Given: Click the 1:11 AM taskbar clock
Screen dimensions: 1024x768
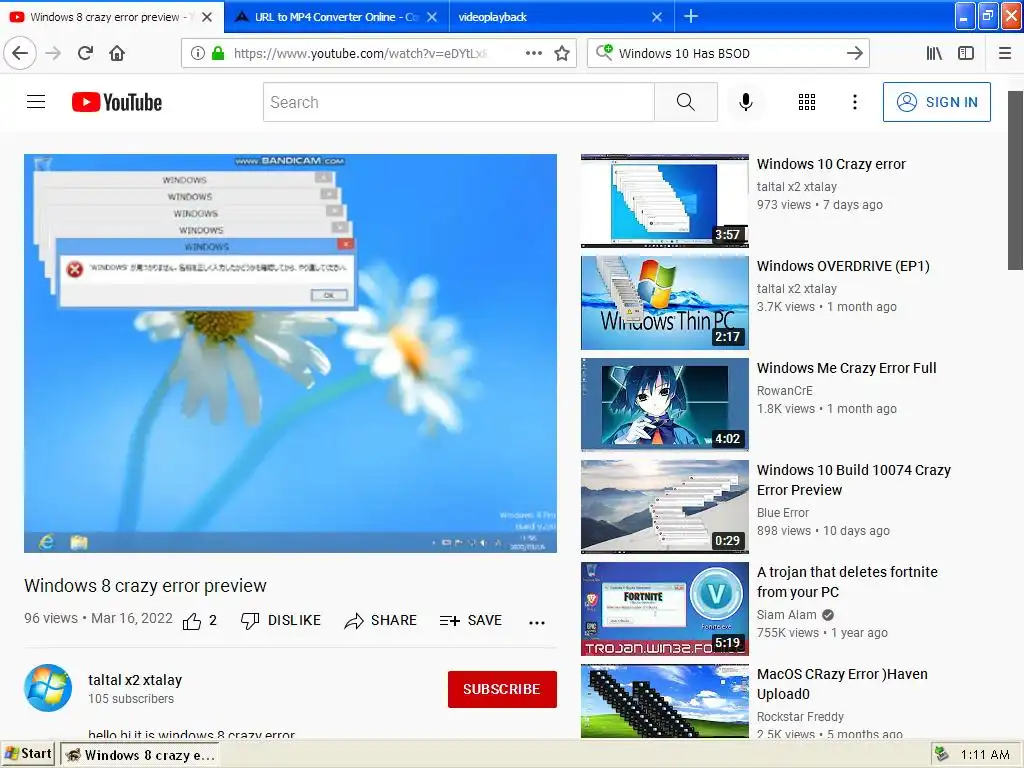Looking at the screenshot, I should [x=985, y=755].
